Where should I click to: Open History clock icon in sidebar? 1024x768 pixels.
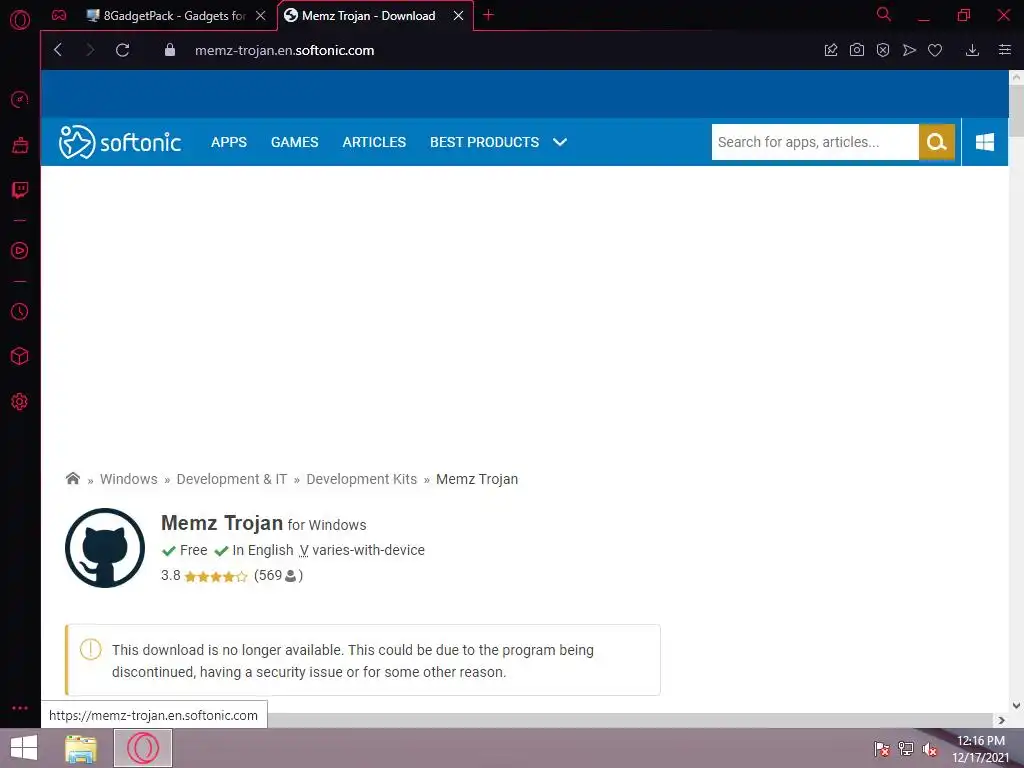tap(20, 312)
